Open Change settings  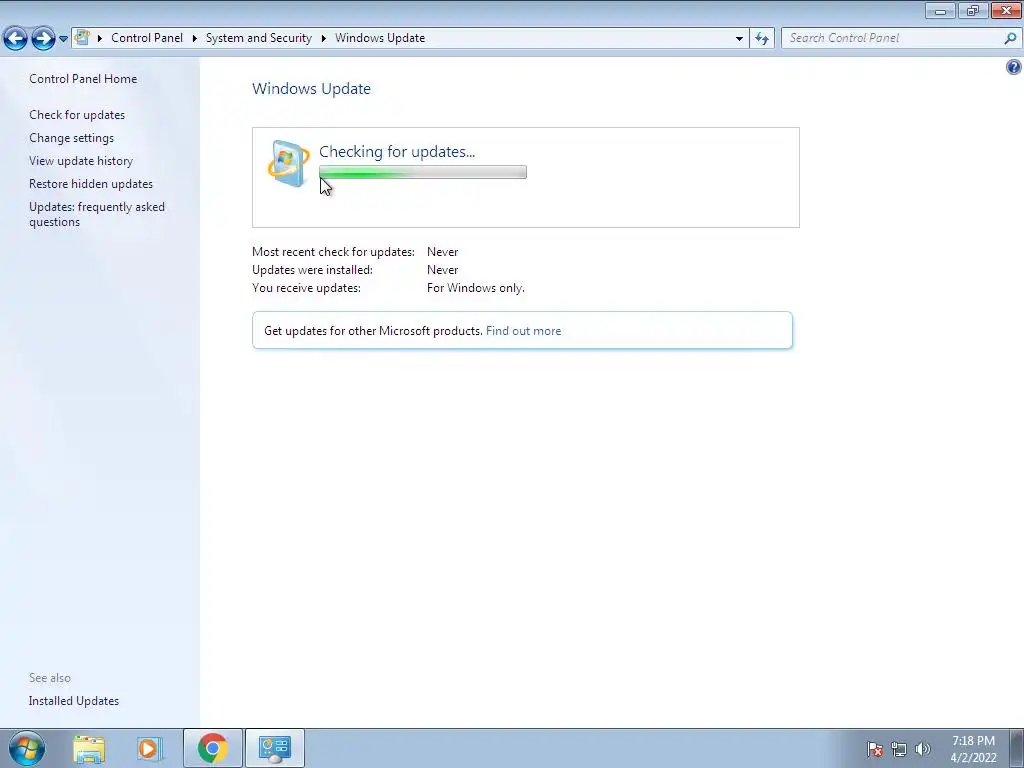71,138
